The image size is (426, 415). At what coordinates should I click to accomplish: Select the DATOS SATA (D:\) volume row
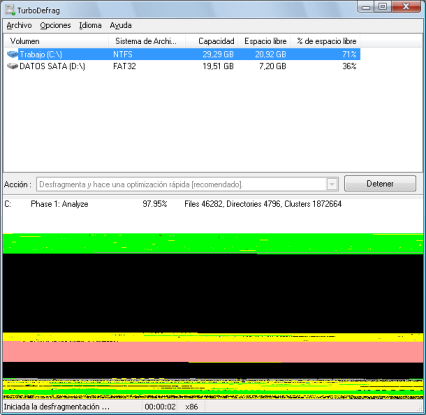[x=182, y=66]
